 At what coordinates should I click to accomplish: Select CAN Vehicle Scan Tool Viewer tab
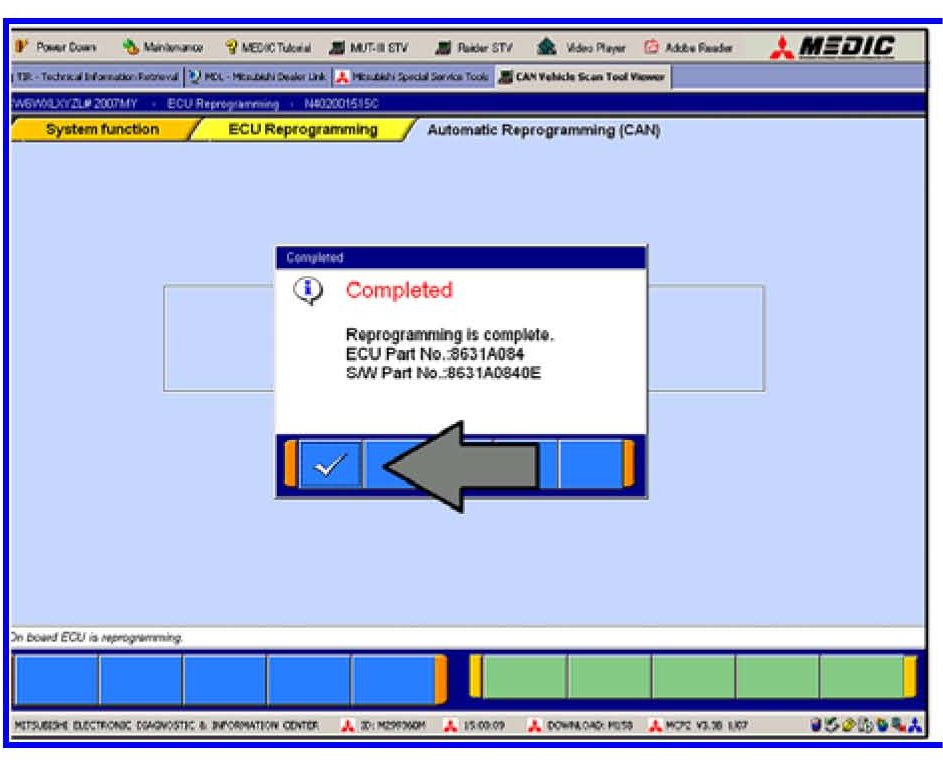[583, 77]
